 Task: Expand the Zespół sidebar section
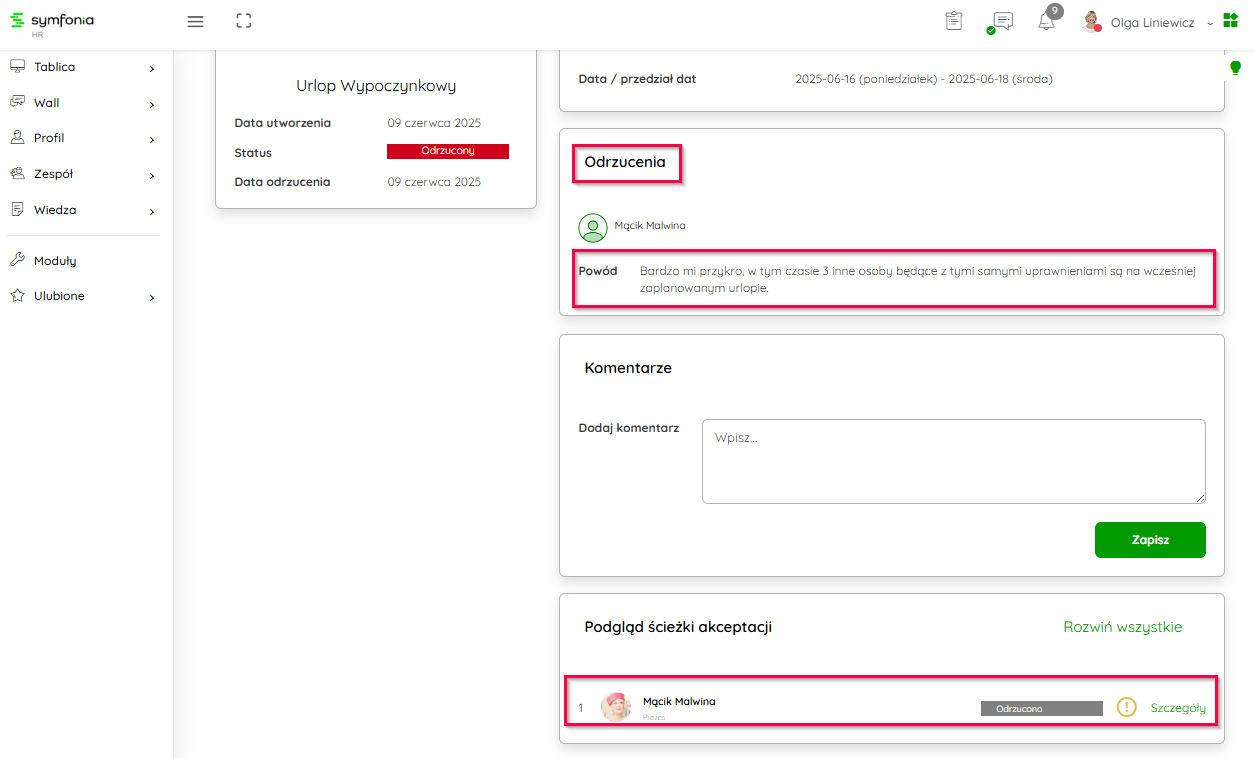coord(82,174)
